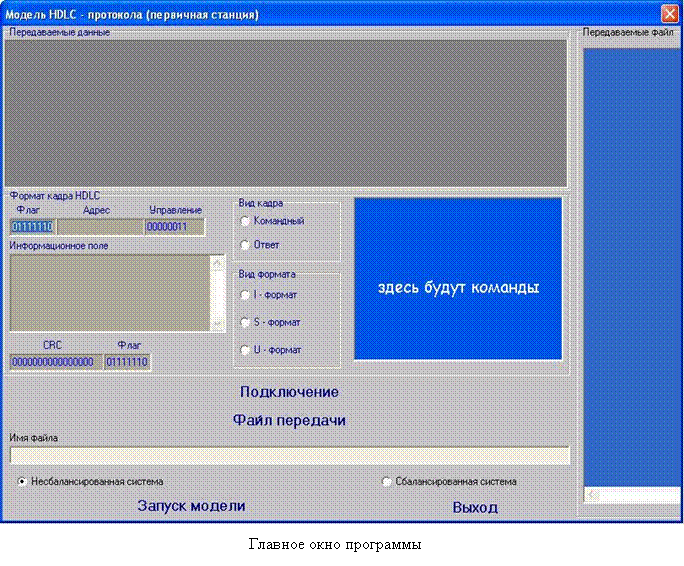Image resolution: width=684 pixels, height=566 pixels.
Task: Click the Имя файла input field
Action: point(289,456)
